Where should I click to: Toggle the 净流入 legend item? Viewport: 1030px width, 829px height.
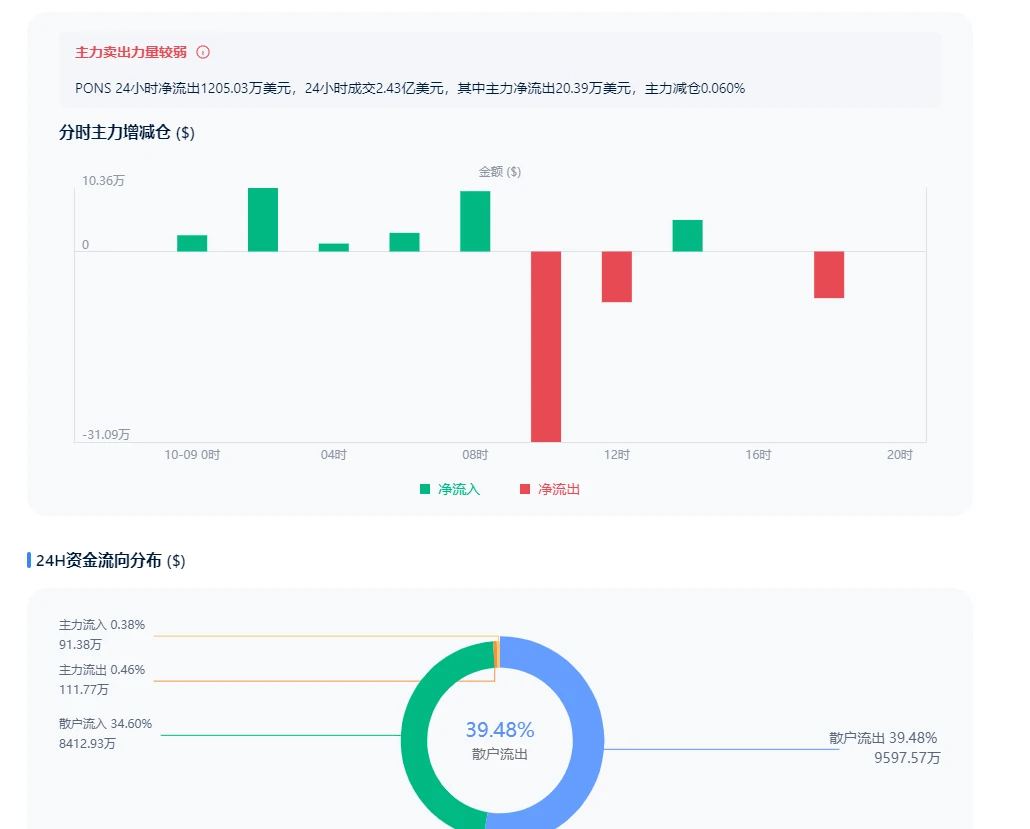coord(450,489)
